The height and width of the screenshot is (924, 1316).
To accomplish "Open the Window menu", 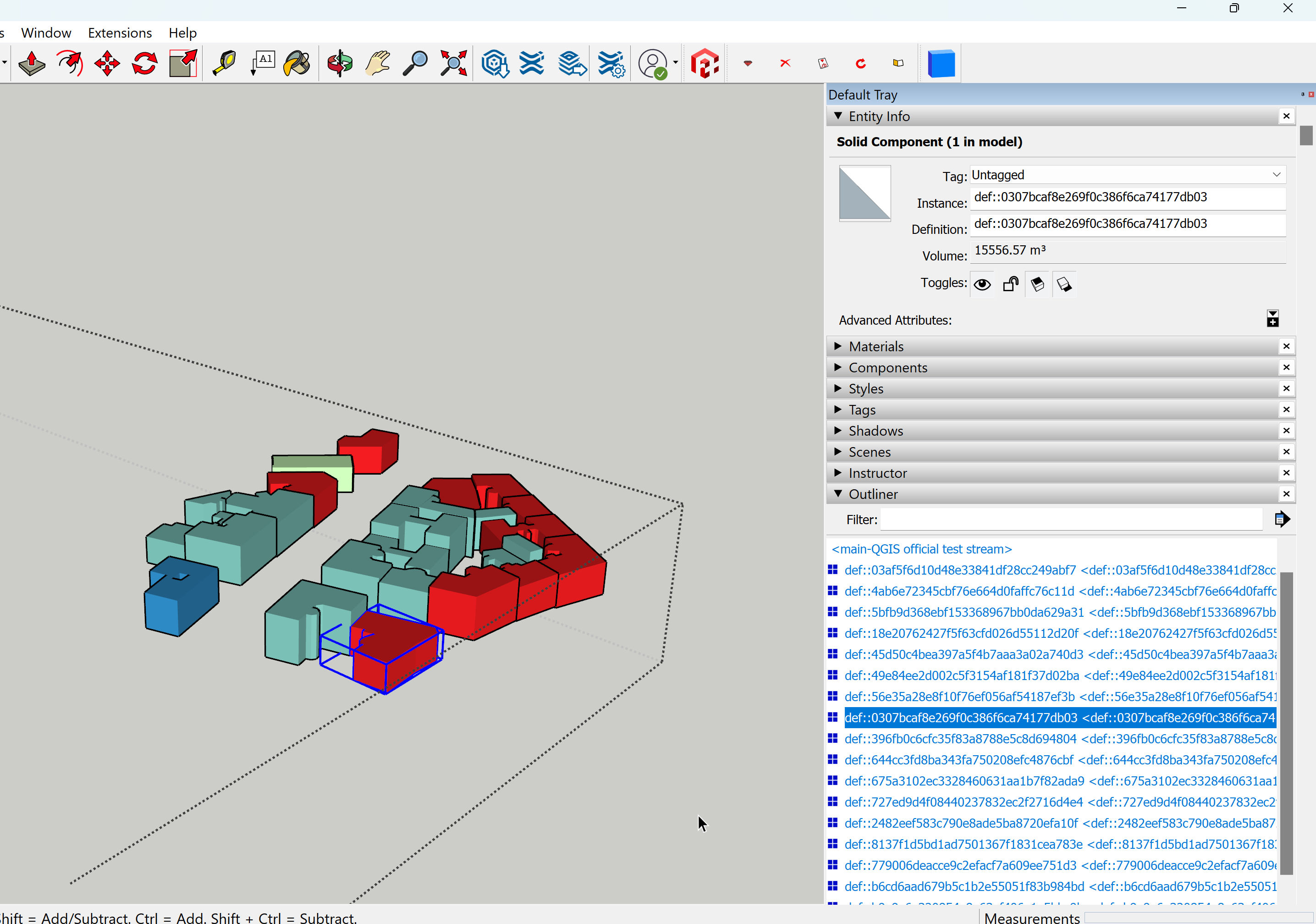I will point(46,33).
